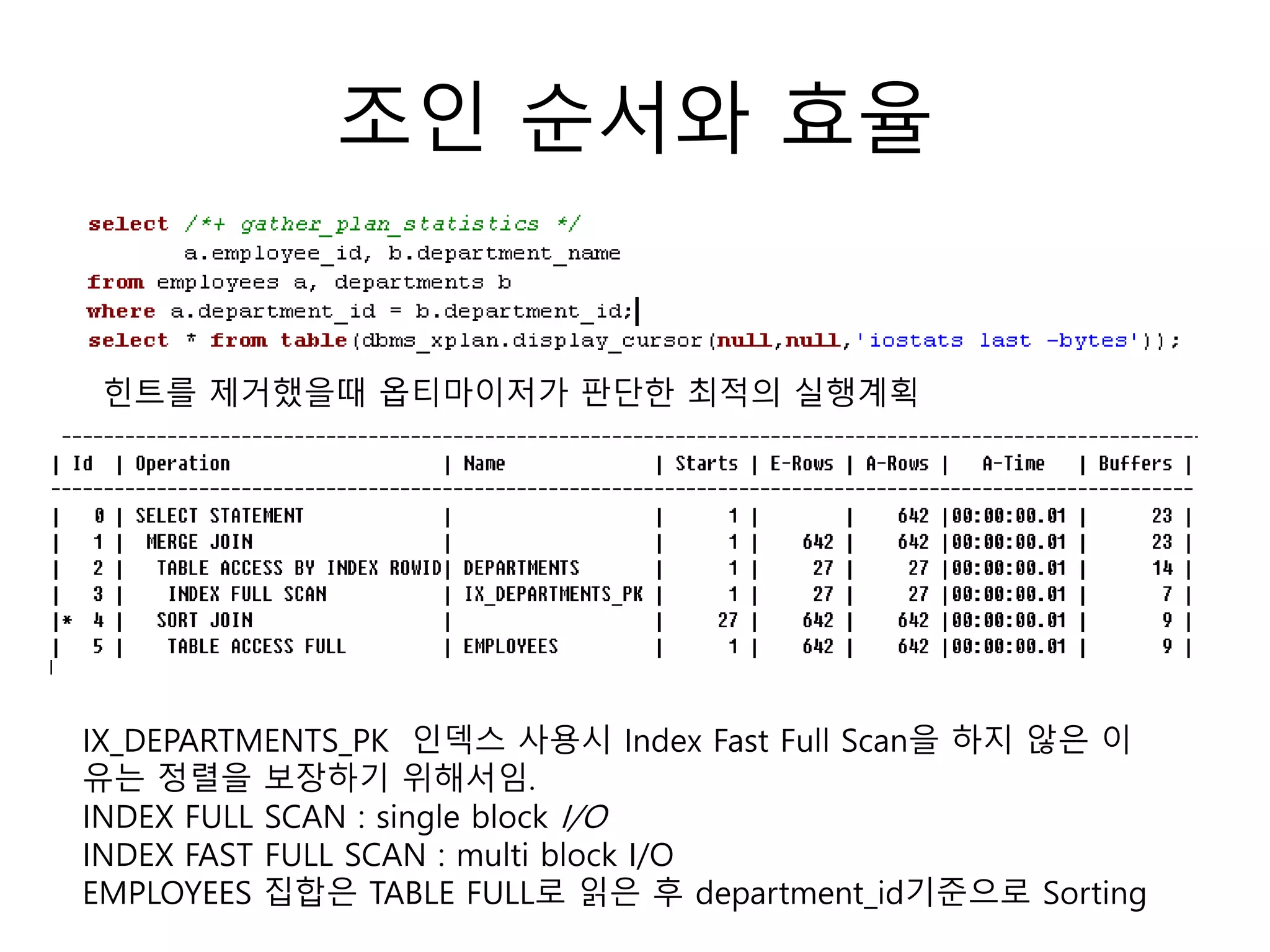Click the Korean caption about optimizer plan

coord(510,392)
